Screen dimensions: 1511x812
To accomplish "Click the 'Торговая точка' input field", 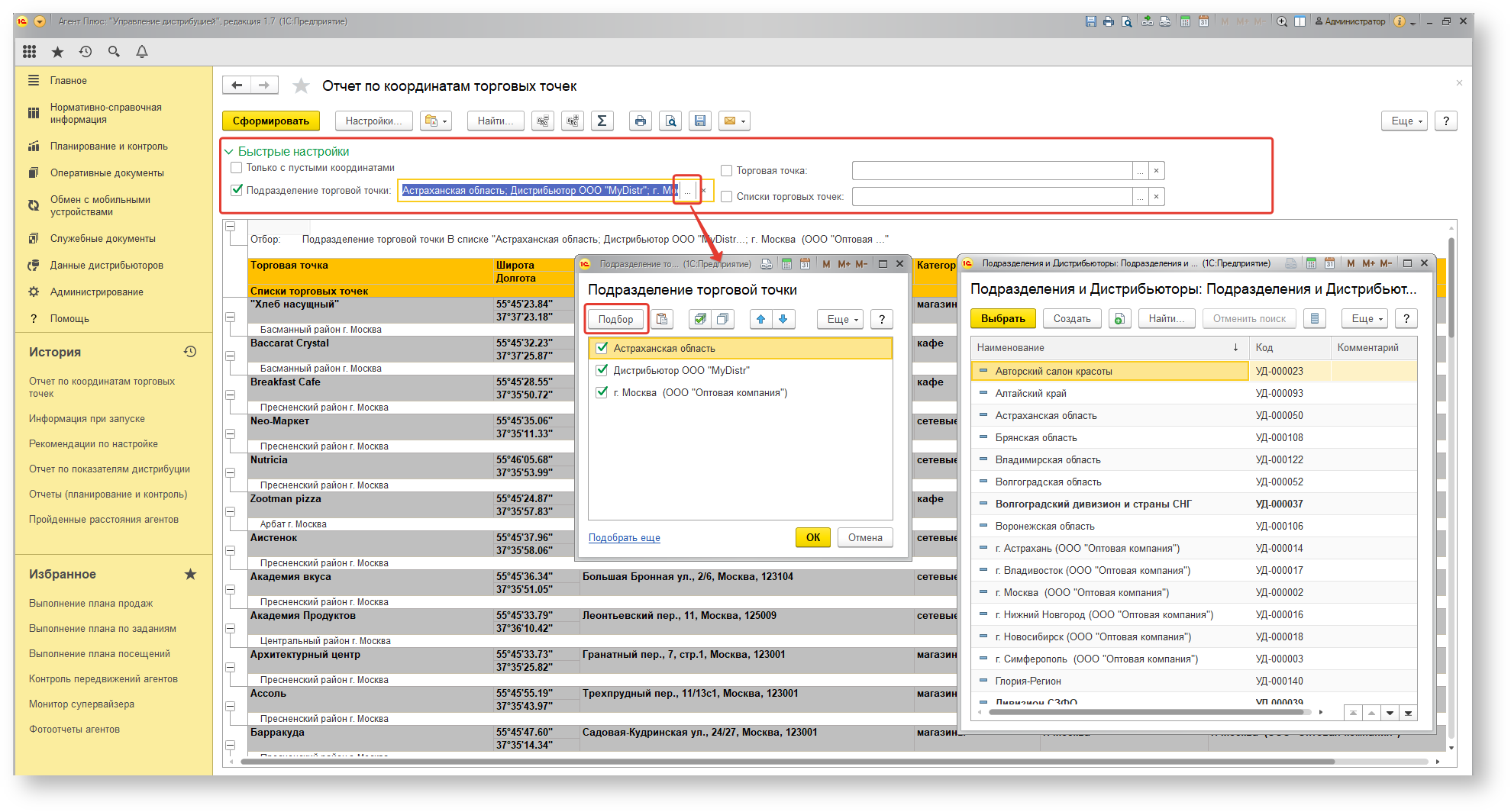I will point(992,171).
